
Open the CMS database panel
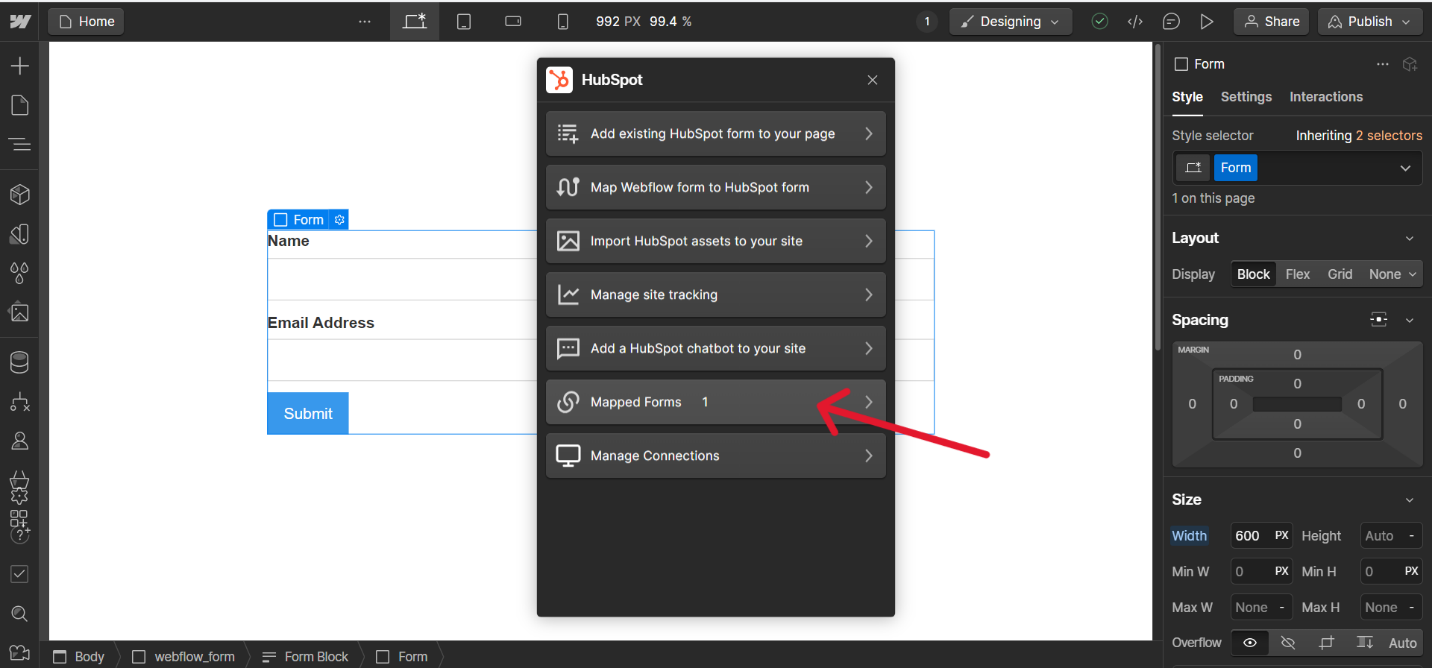coord(20,362)
